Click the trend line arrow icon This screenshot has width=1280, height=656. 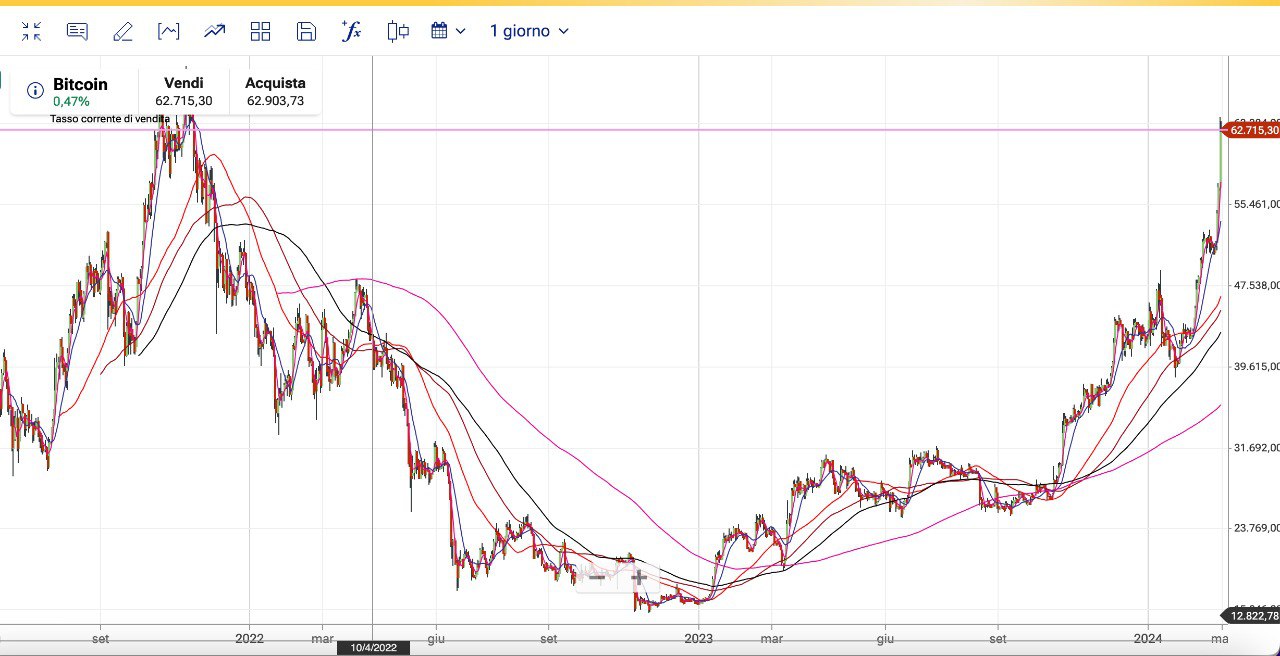[x=215, y=31]
